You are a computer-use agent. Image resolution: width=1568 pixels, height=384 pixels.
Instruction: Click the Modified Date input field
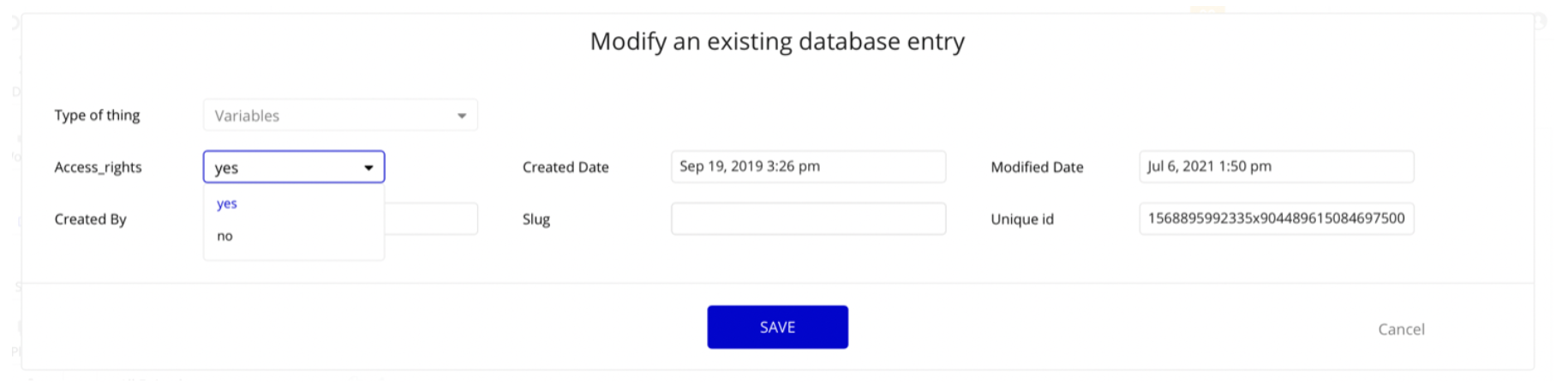pyautogui.click(x=1275, y=167)
